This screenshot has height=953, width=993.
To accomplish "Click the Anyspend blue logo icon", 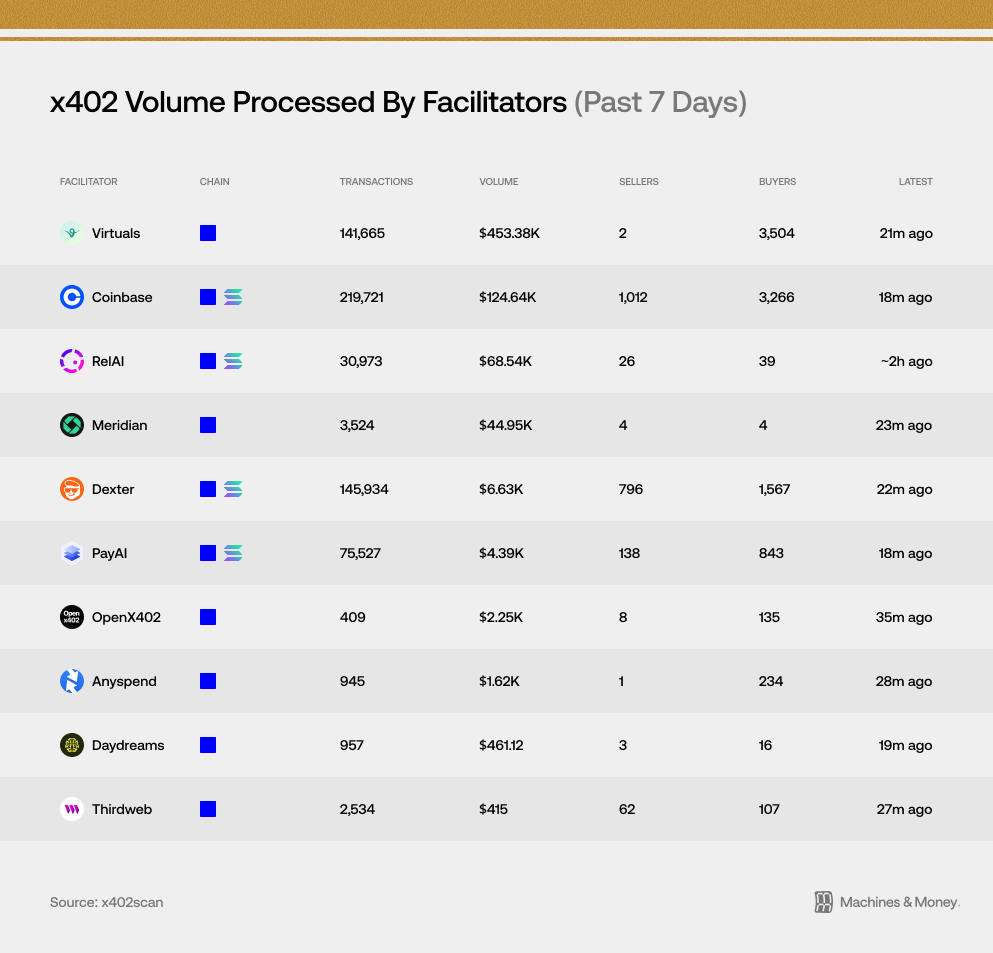I will pos(72,681).
